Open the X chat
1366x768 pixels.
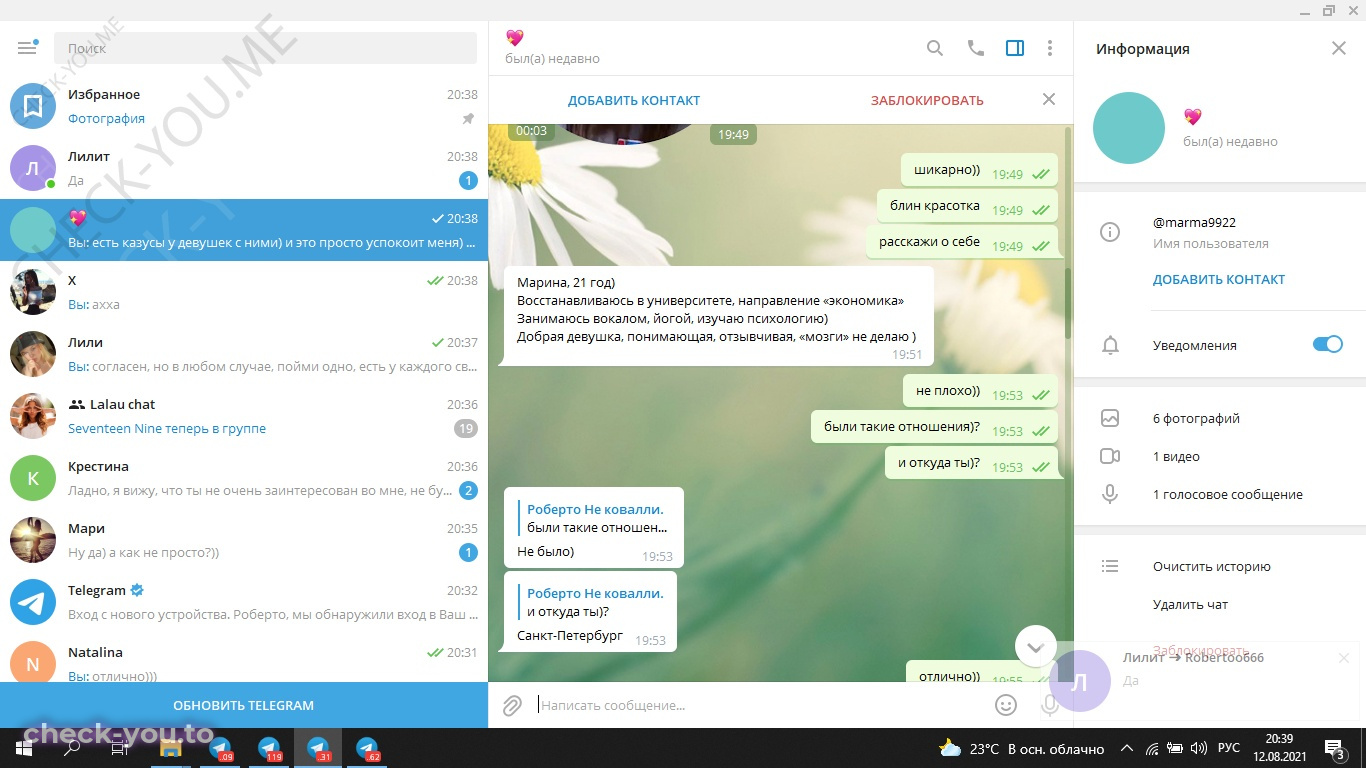point(244,292)
